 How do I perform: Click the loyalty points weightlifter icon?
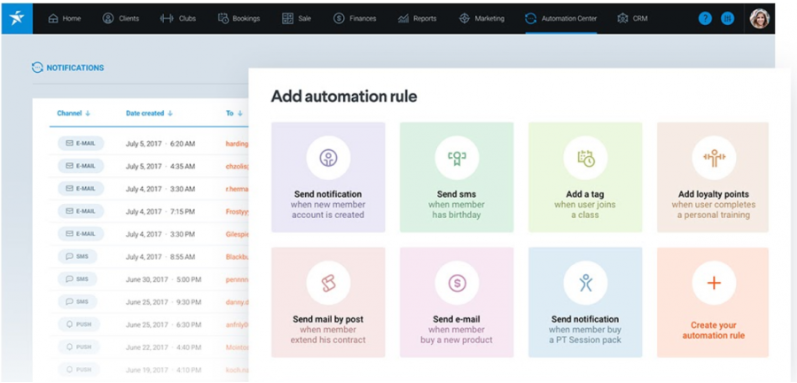tap(714, 158)
